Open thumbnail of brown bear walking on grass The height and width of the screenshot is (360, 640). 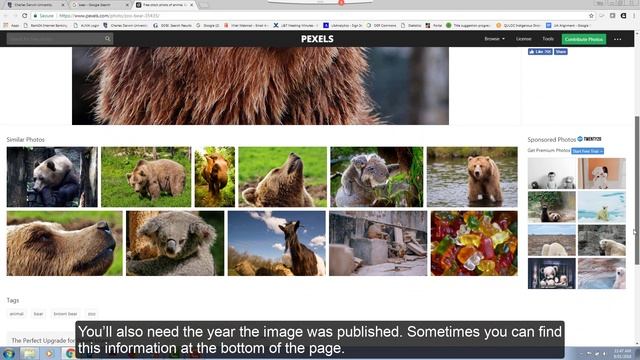coord(146,177)
